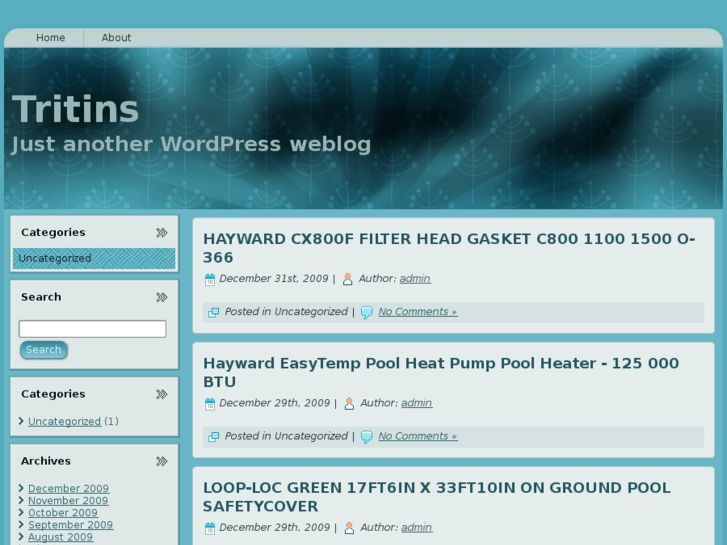Open Hayward EasyTemp Pool Heat Pump post
727x545 pixels.
441,372
